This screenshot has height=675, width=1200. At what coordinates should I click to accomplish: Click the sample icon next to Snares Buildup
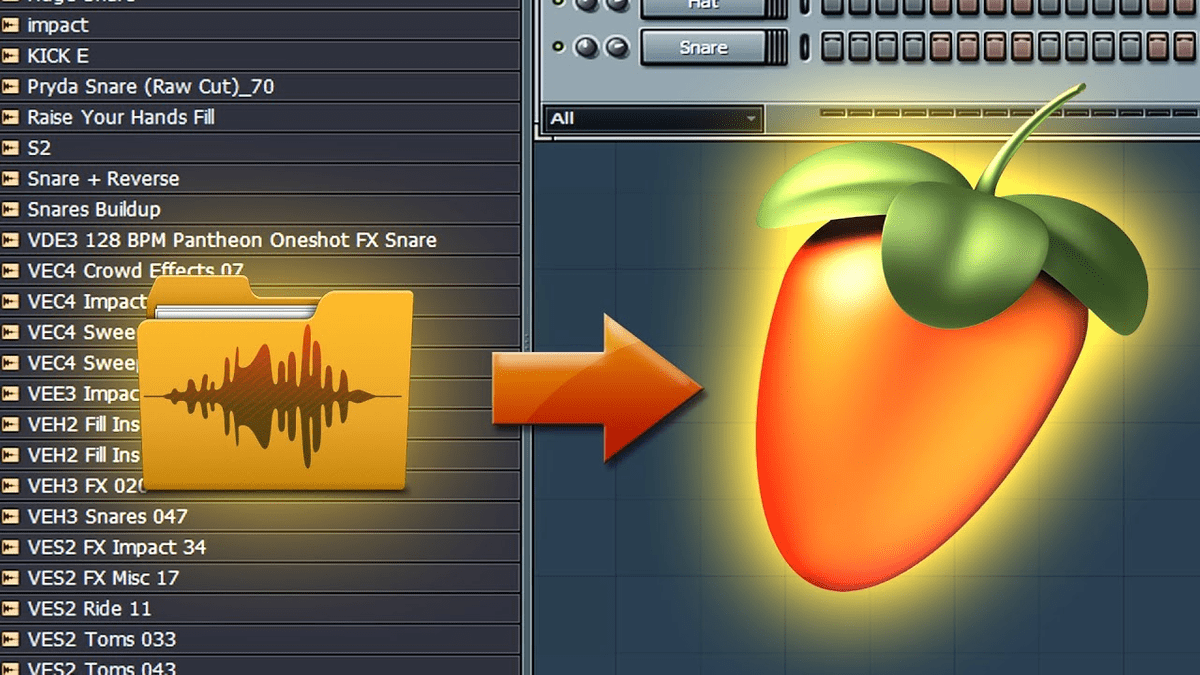[x=11, y=210]
